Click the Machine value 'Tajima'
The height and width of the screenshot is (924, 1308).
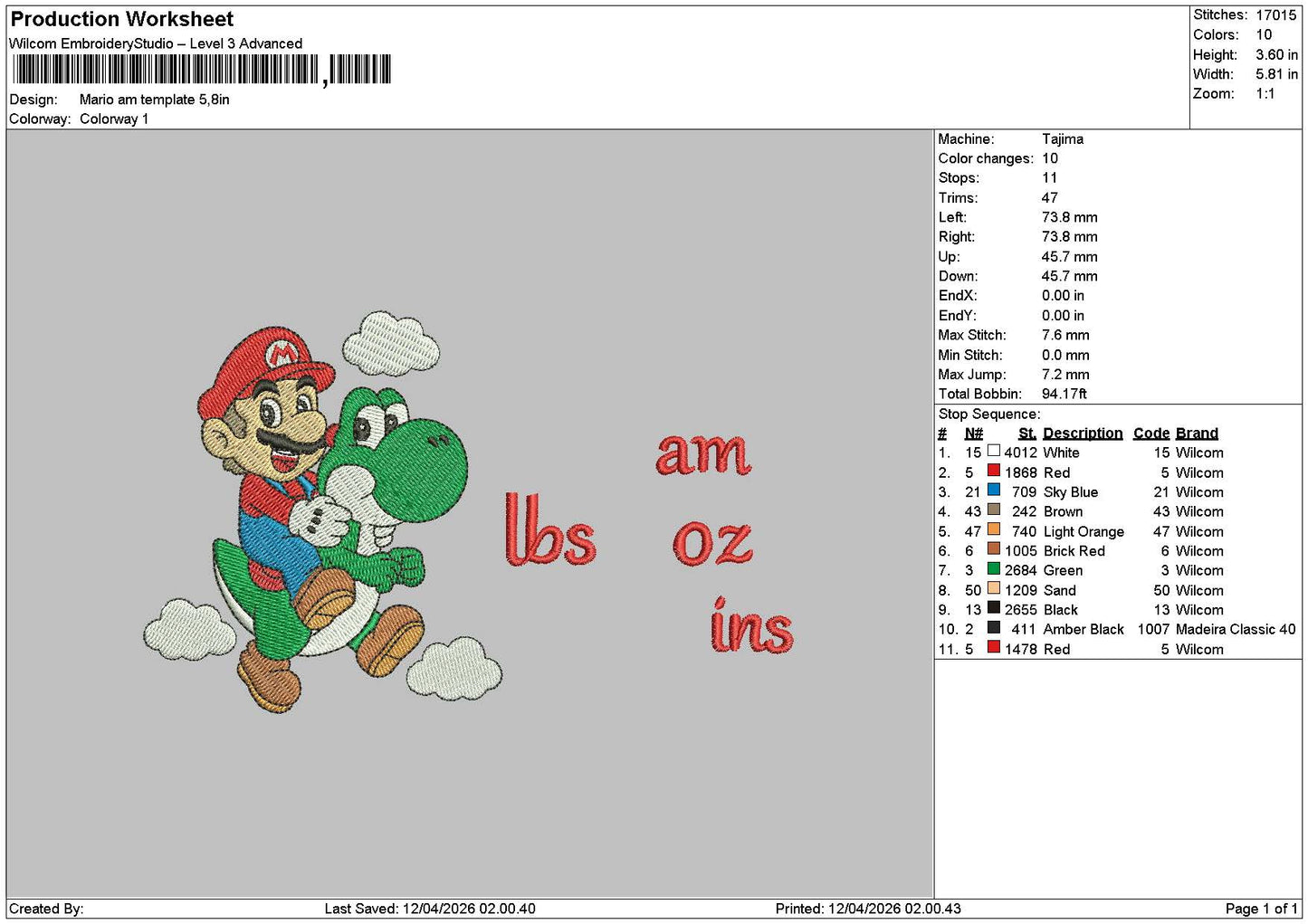pyautogui.click(x=1062, y=138)
